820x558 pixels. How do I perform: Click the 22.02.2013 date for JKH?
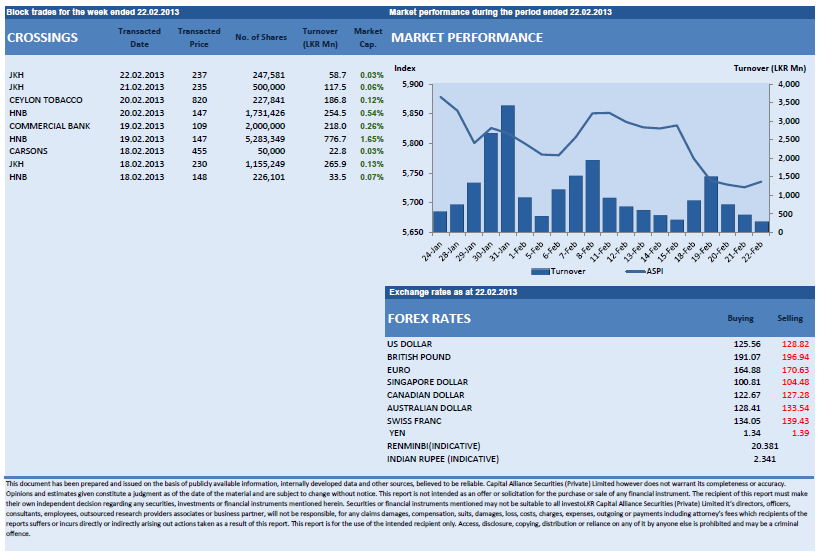(142, 75)
